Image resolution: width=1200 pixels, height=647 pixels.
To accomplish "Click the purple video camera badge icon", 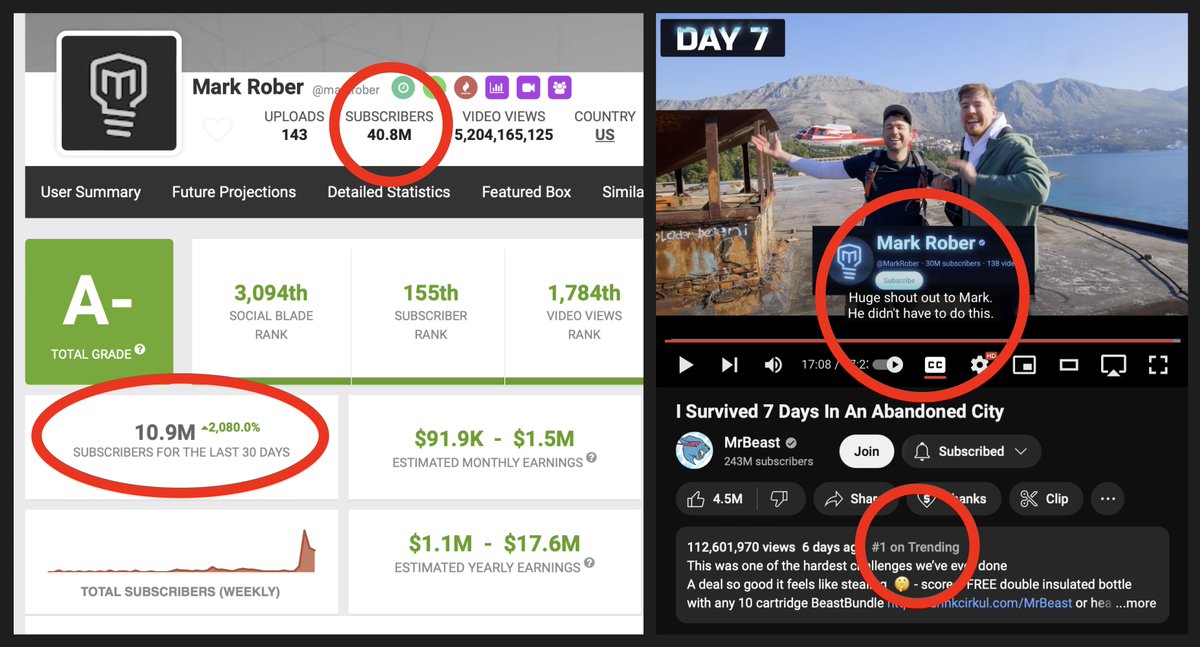I will pyautogui.click(x=529, y=87).
